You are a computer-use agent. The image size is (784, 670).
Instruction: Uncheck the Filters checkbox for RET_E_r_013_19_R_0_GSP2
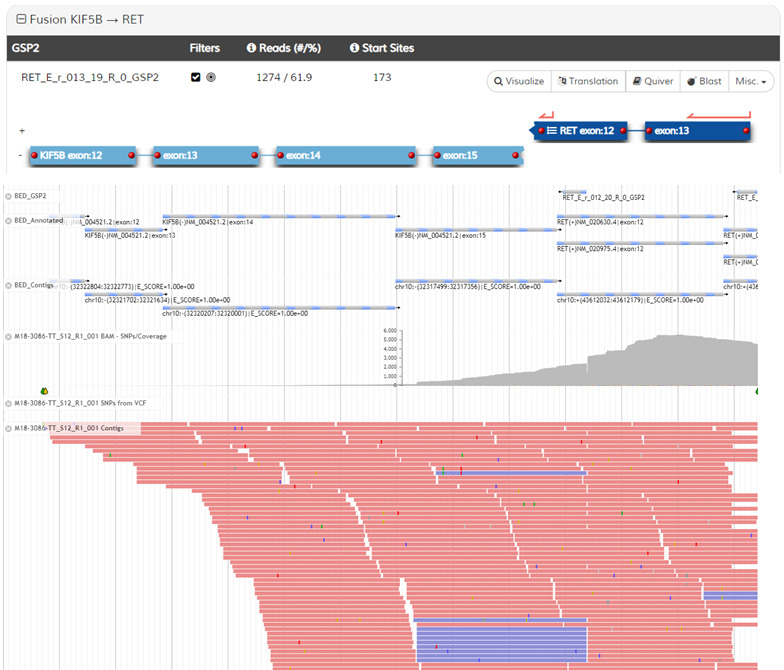[196, 77]
